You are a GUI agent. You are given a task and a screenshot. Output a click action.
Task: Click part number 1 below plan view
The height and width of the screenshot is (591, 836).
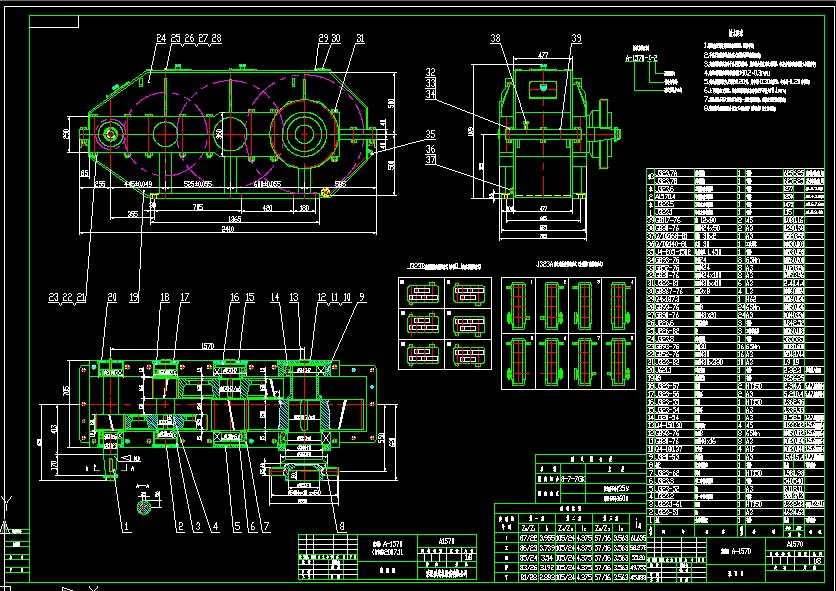click(127, 525)
